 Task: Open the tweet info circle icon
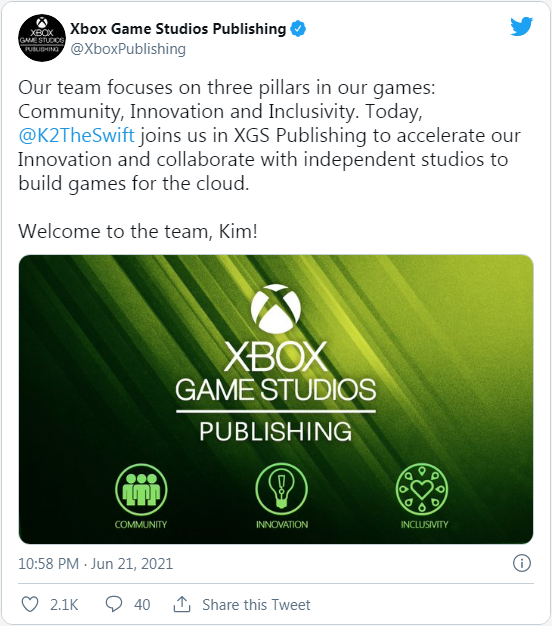(522, 563)
